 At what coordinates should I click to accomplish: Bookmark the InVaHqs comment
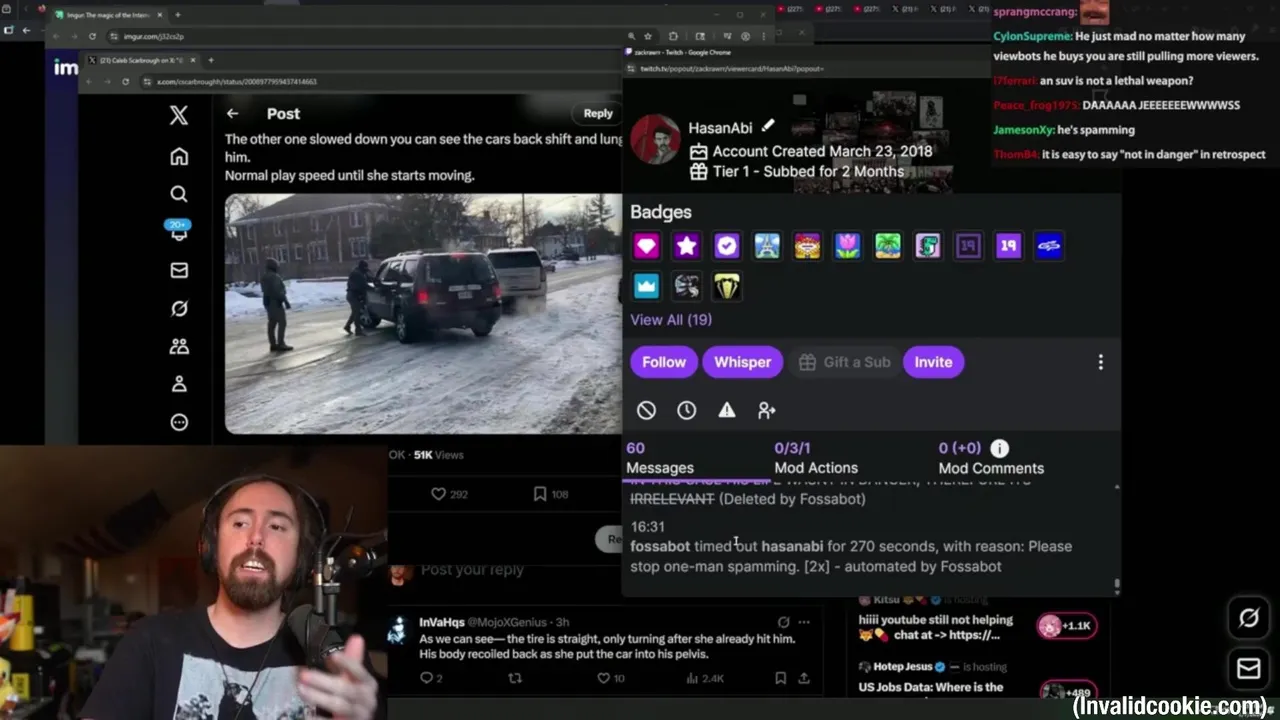click(x=780, y=678)
